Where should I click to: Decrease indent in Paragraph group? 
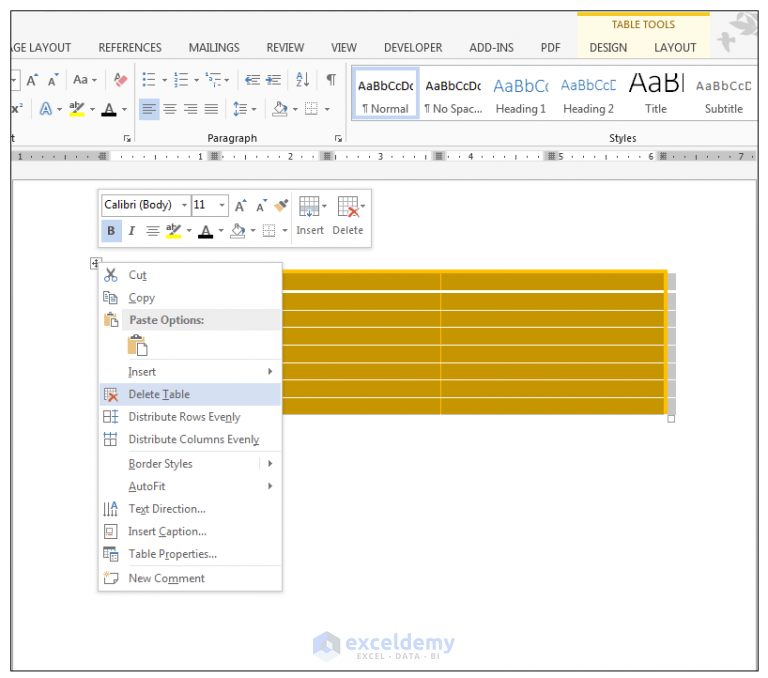[252, 79]
